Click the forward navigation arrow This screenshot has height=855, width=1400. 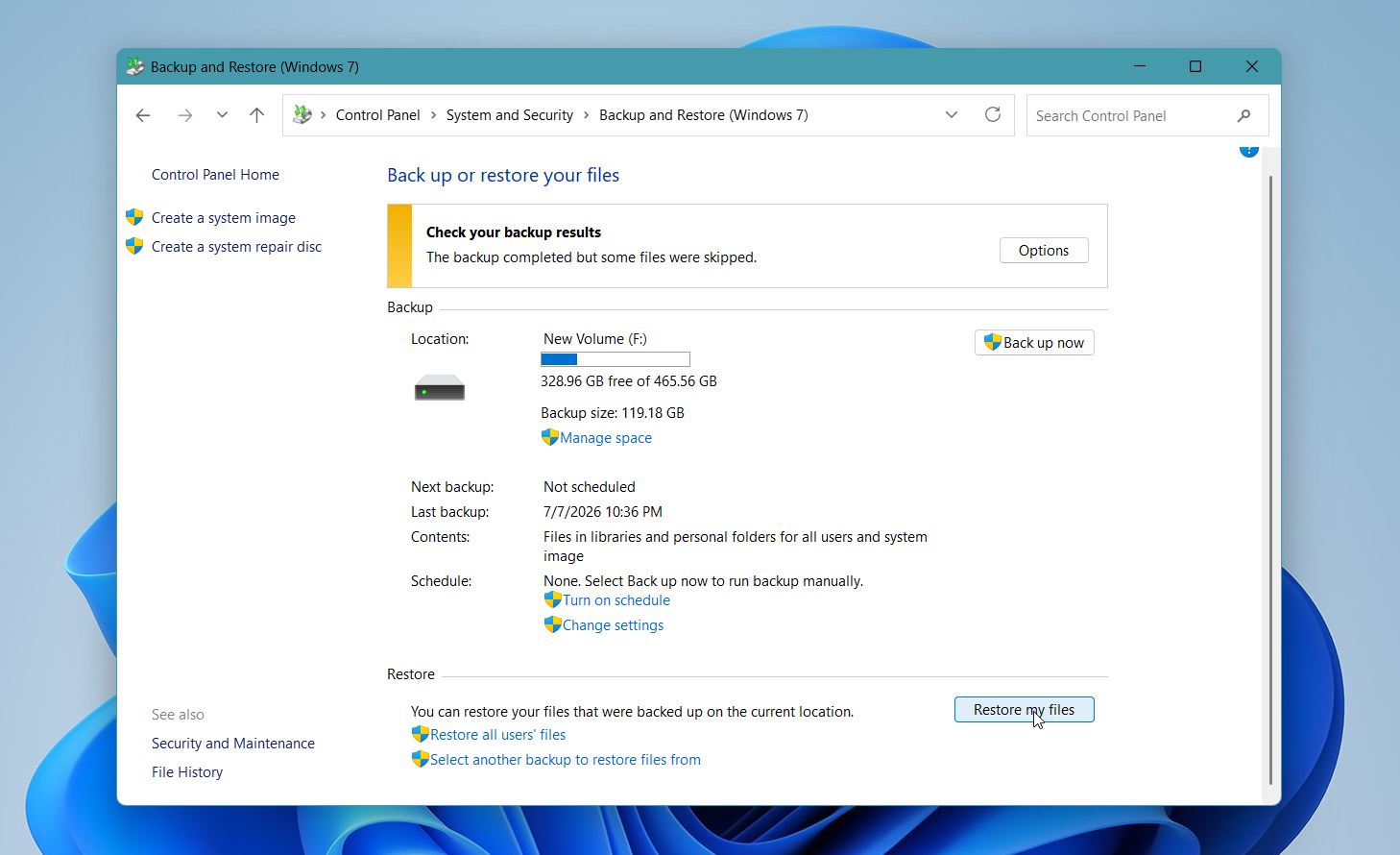184,115
